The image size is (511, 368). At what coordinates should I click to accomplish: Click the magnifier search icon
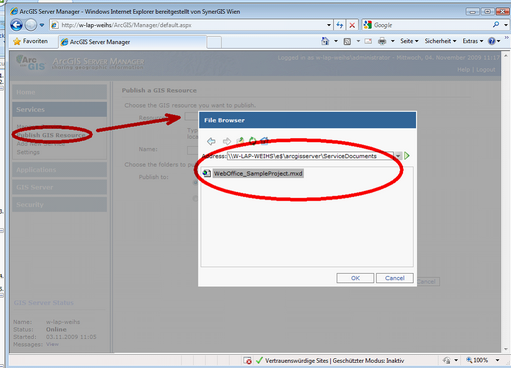pyautogui.click(x=496, y=25)
